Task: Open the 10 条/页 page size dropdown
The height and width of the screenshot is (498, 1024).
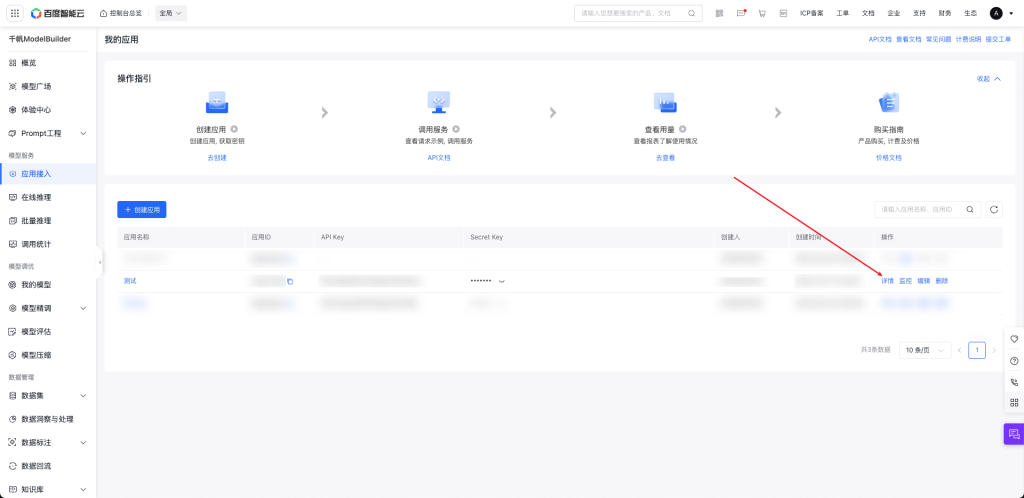Action: pos(925,350)
